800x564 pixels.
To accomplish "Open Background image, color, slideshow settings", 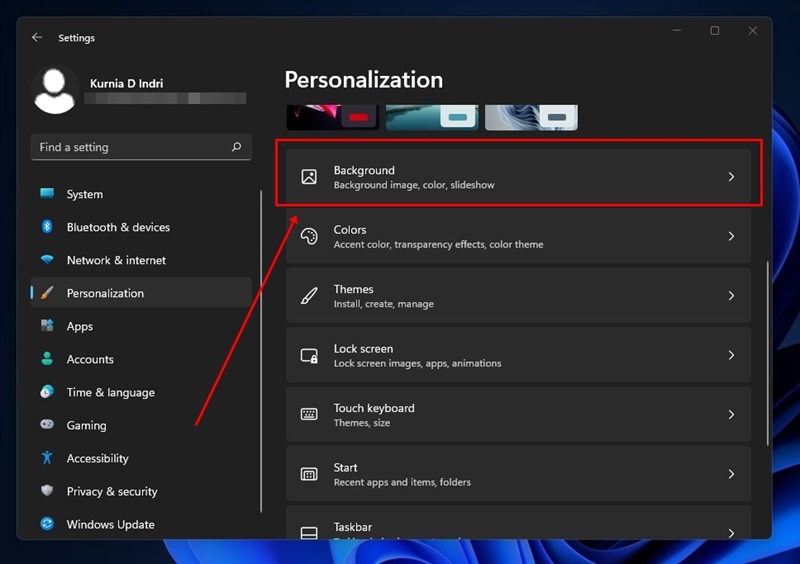I will tap(518, 177).
